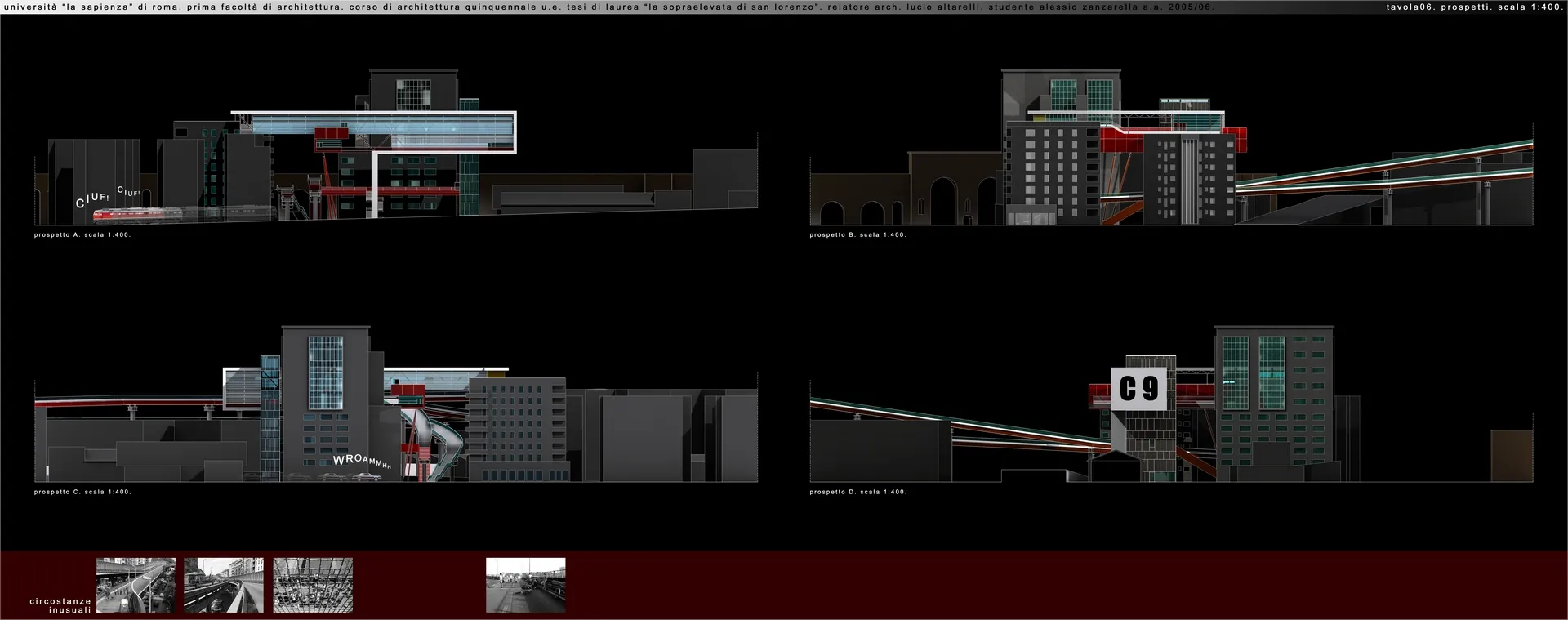Click the 'circostanze inusuali' label
The width and height of the screenshot is (1568, 620).
pos(60,606)
